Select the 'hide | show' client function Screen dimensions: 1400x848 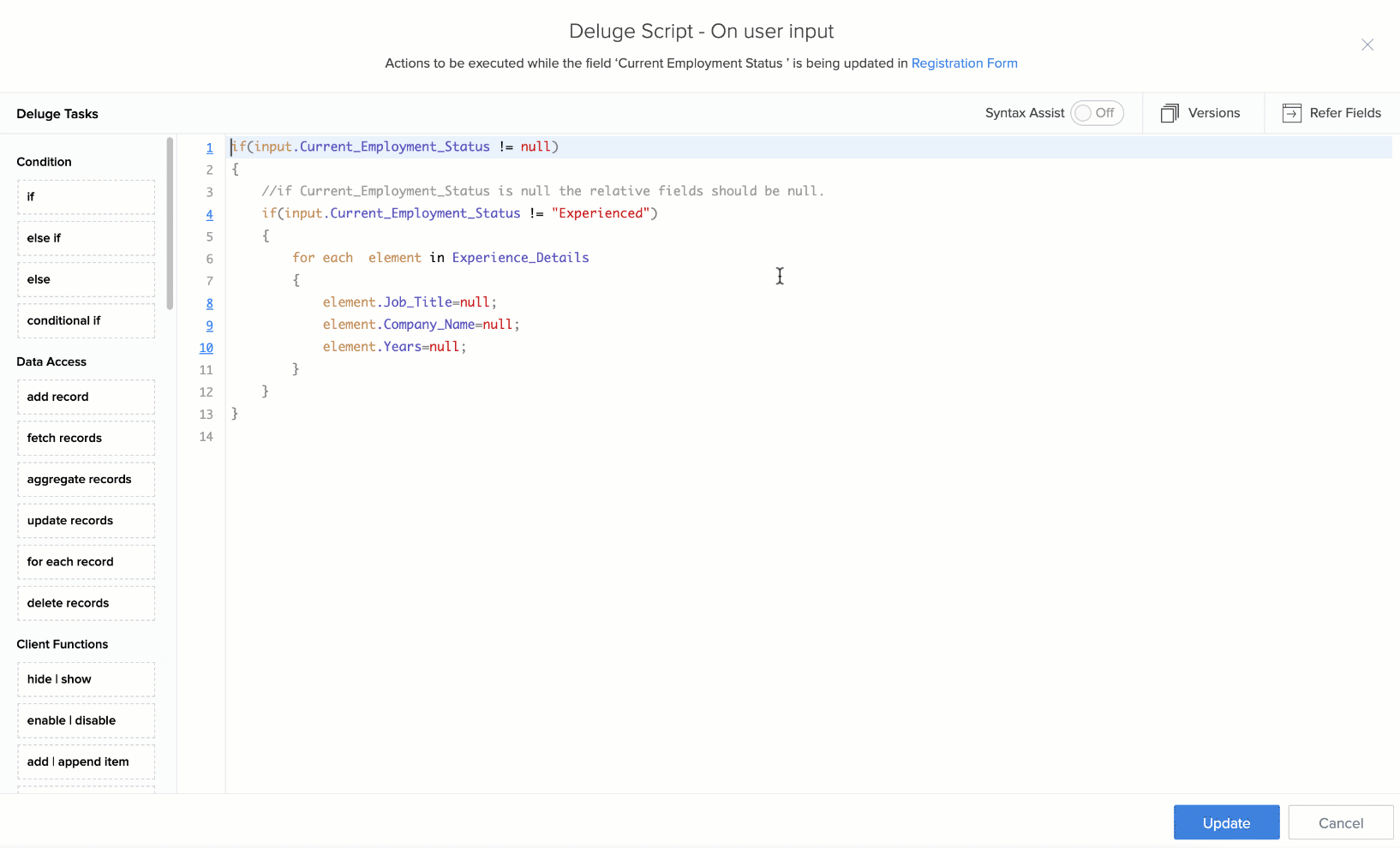tap(86, 679)
